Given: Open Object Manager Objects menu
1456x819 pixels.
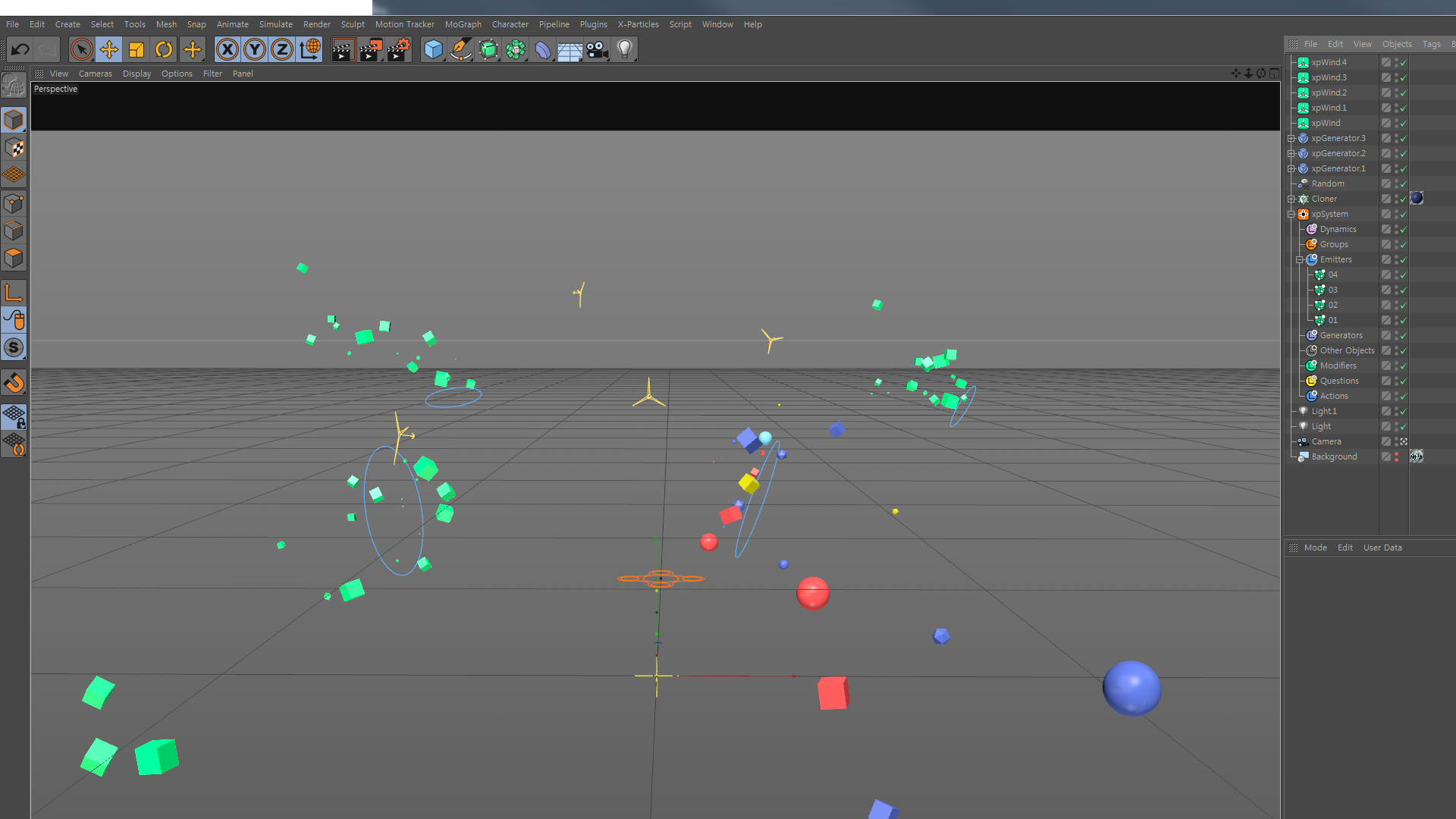Looking at the screenshot, I should tap(1396, 44).
